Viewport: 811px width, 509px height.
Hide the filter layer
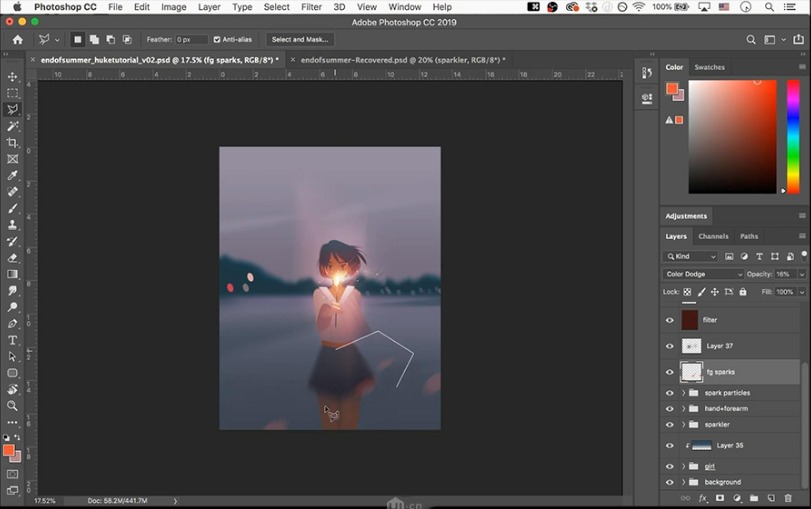[x=670, y=320]
